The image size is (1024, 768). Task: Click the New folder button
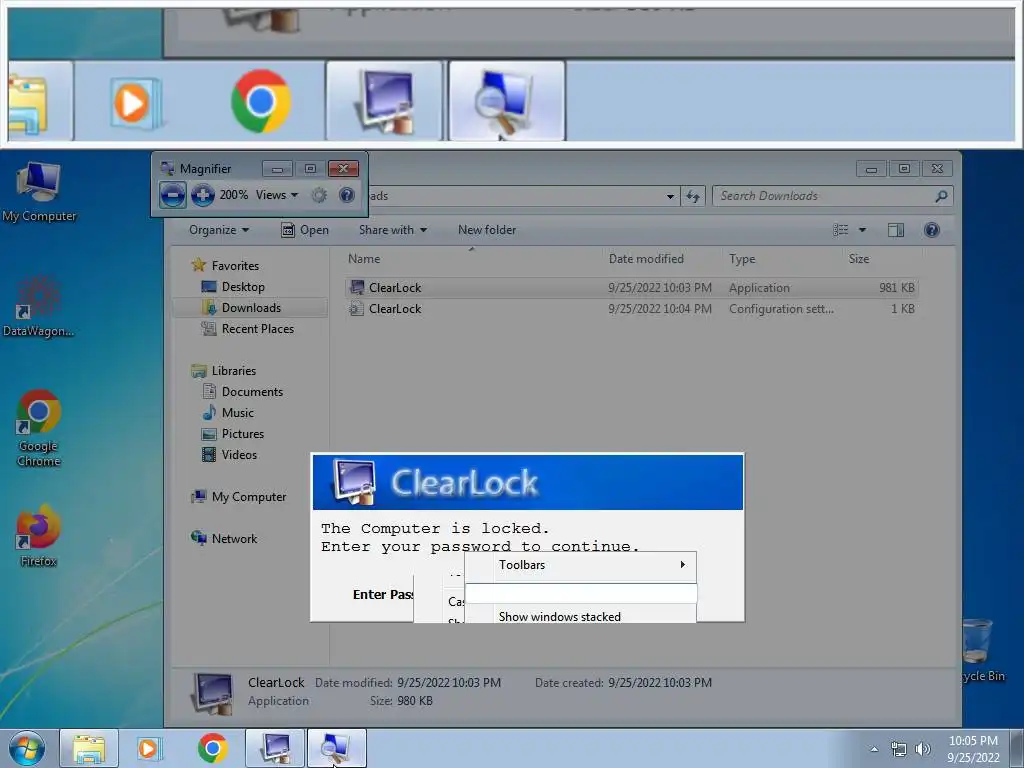[x=487, y=230]
